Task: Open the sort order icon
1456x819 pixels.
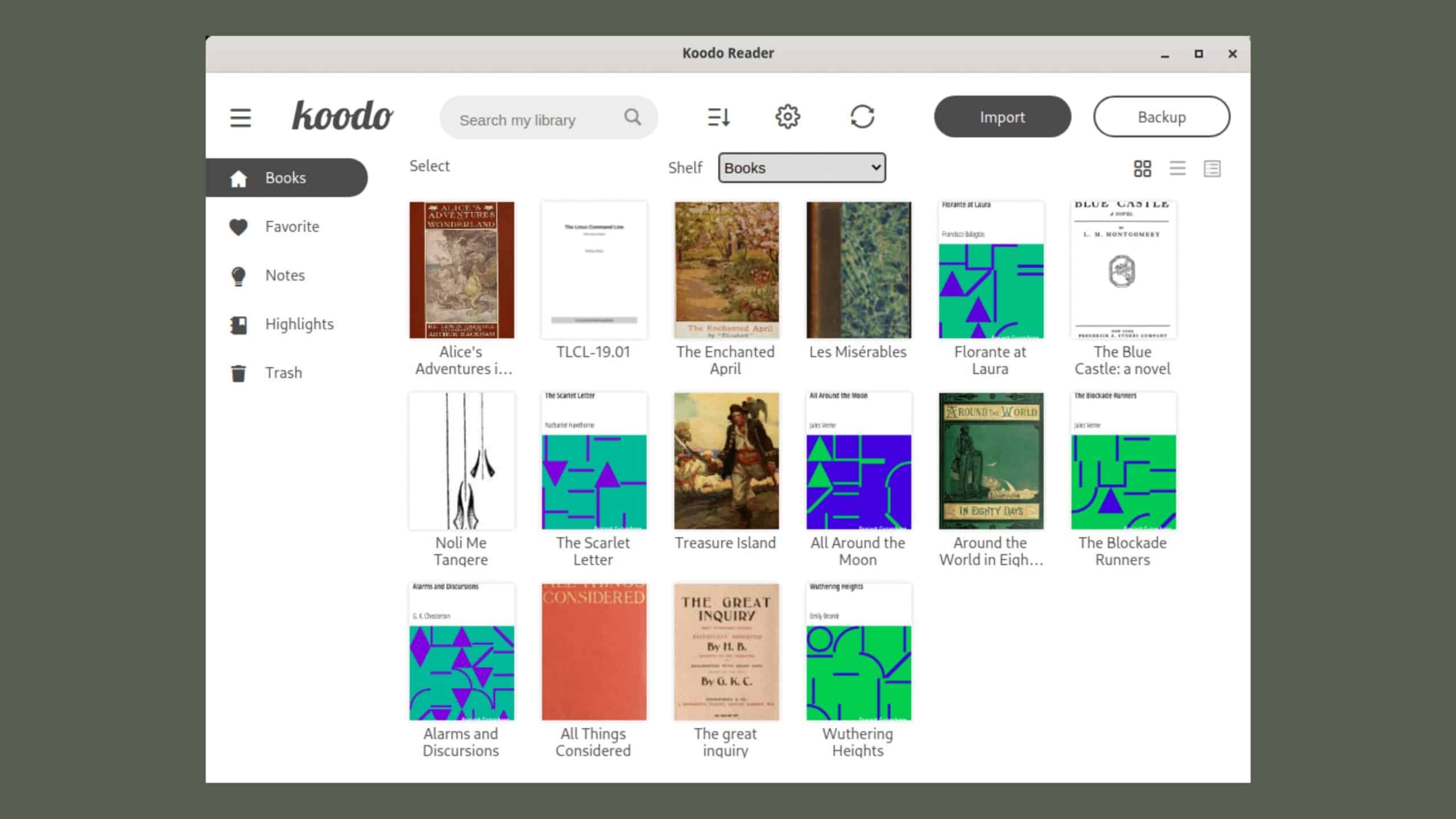Action: pos(719,117)
